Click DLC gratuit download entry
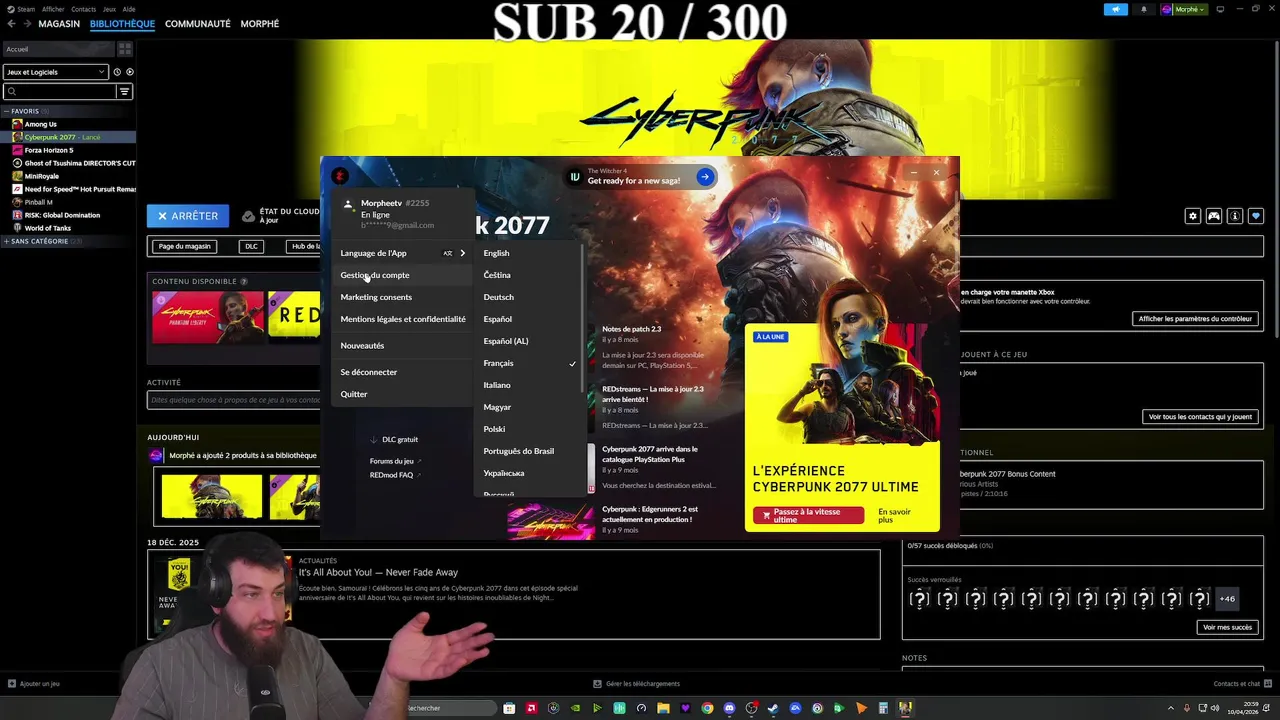1280x720 pixels. pos(394,439)
